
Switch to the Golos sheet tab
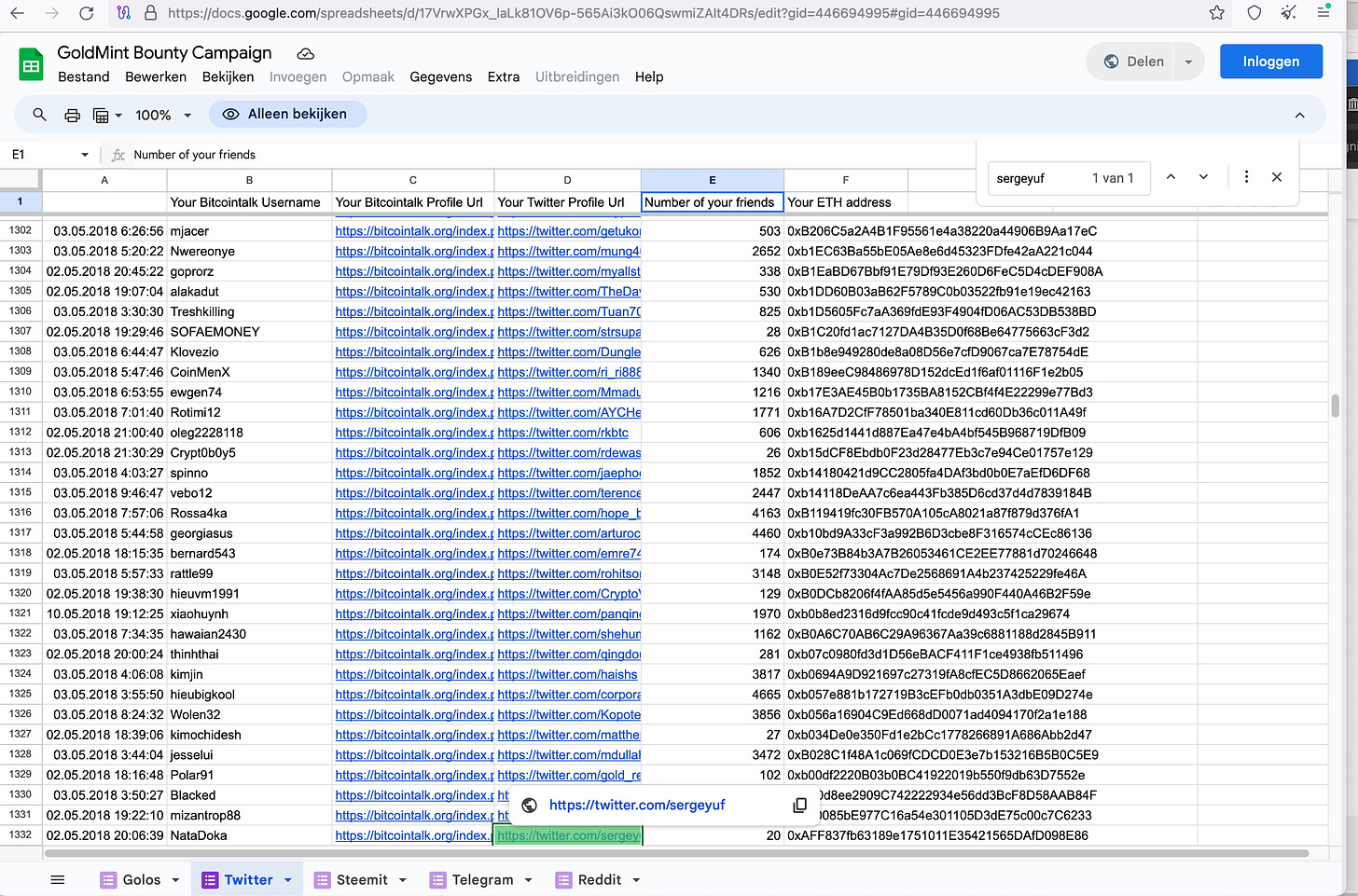point(141,879)
